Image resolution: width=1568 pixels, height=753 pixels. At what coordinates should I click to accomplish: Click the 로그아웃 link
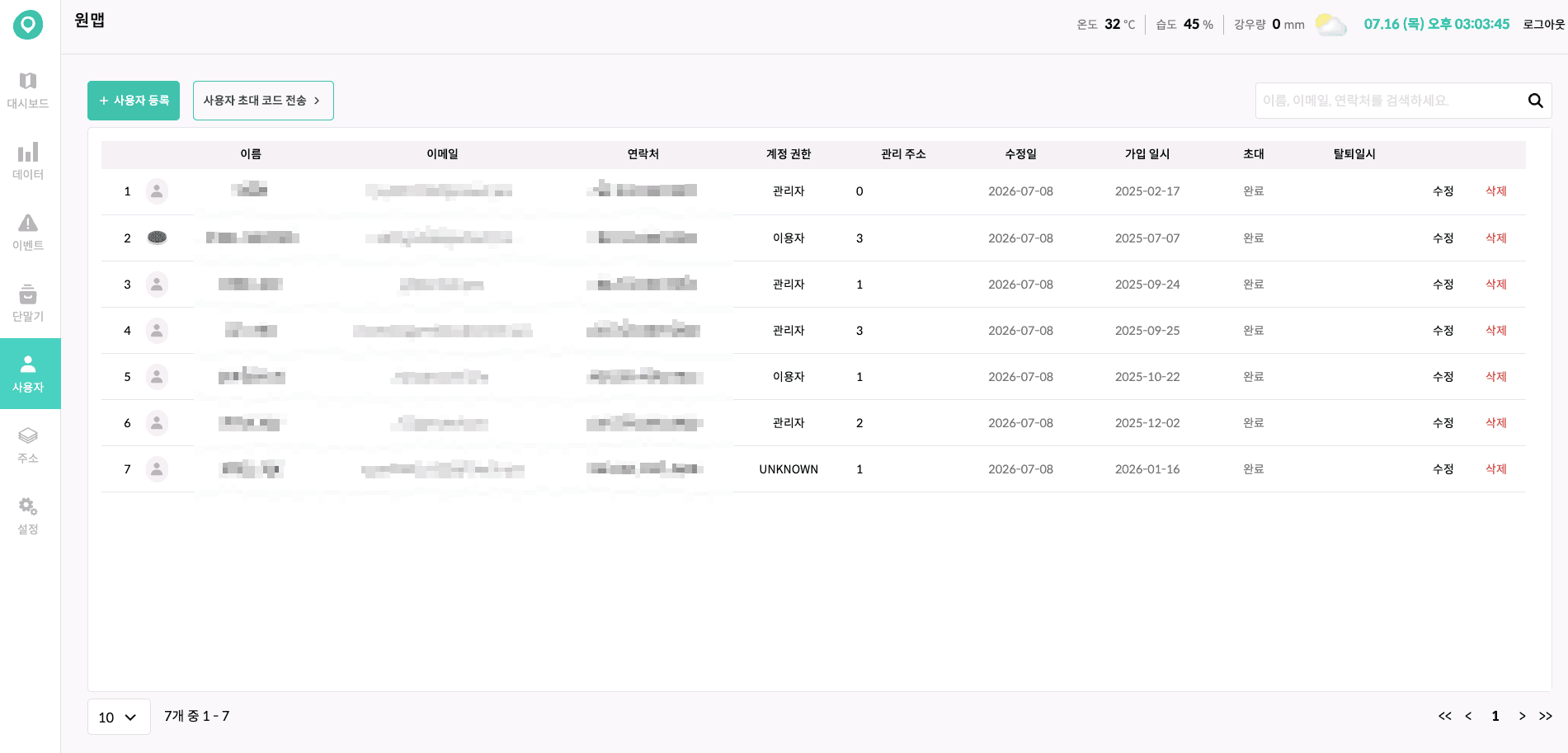(1543, 25)
